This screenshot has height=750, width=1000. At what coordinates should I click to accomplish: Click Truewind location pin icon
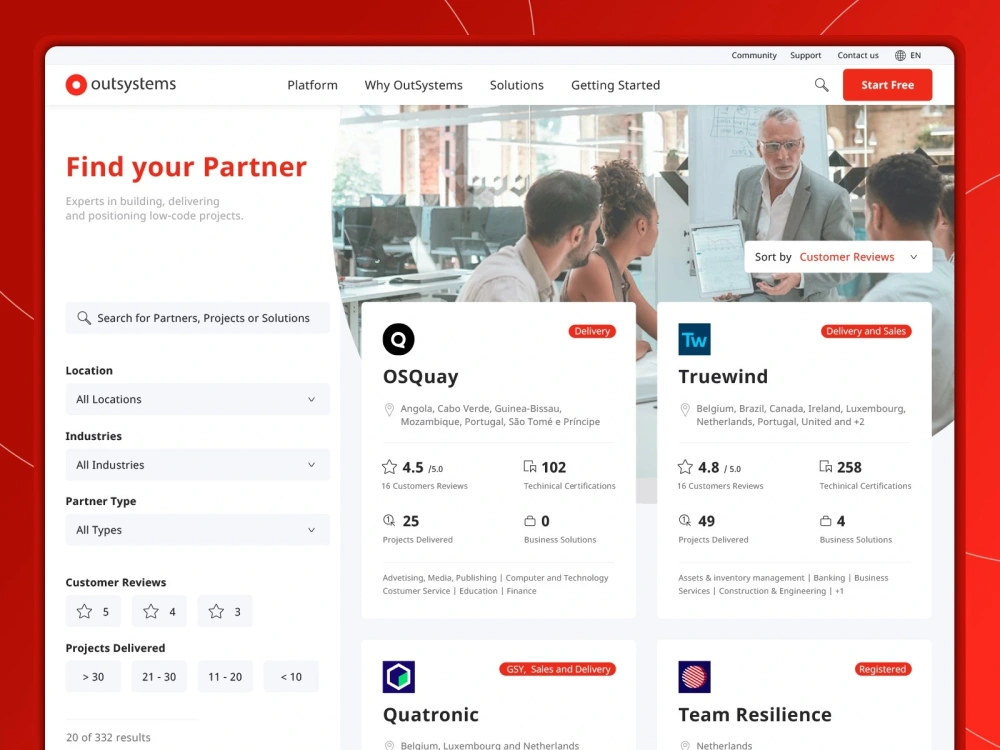click(x=685, y=409)
